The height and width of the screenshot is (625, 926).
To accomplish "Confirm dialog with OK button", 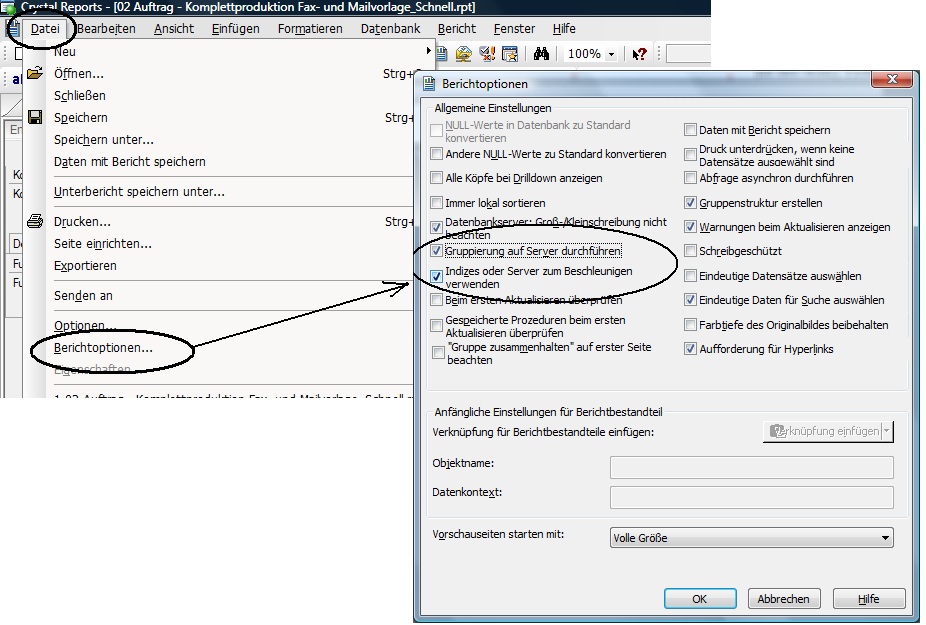I will (x=700, y=599).
